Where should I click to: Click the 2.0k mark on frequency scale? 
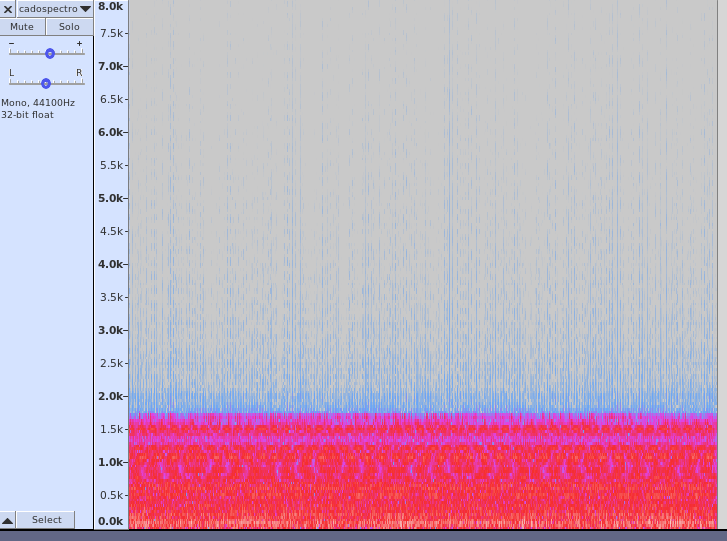pos(110,396)
